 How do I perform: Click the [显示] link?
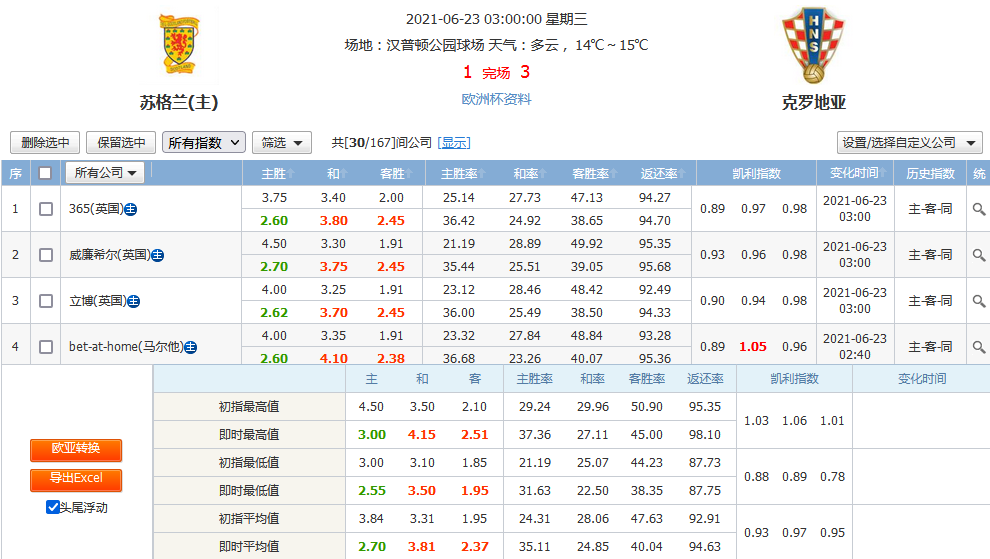[454, 143]
